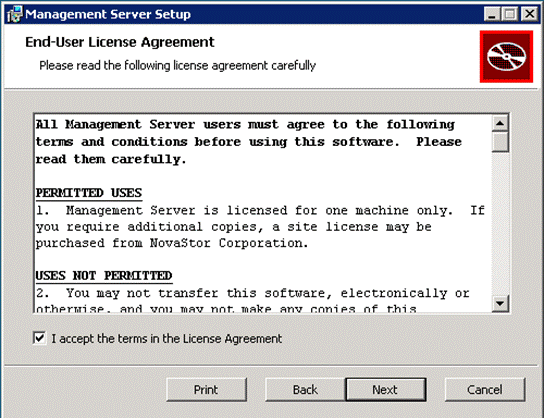Viewport: 544px width, 418px height.
Task: Click the bold intro paragraph in license box
Action: pyautogui.click(x=249, y=142)
